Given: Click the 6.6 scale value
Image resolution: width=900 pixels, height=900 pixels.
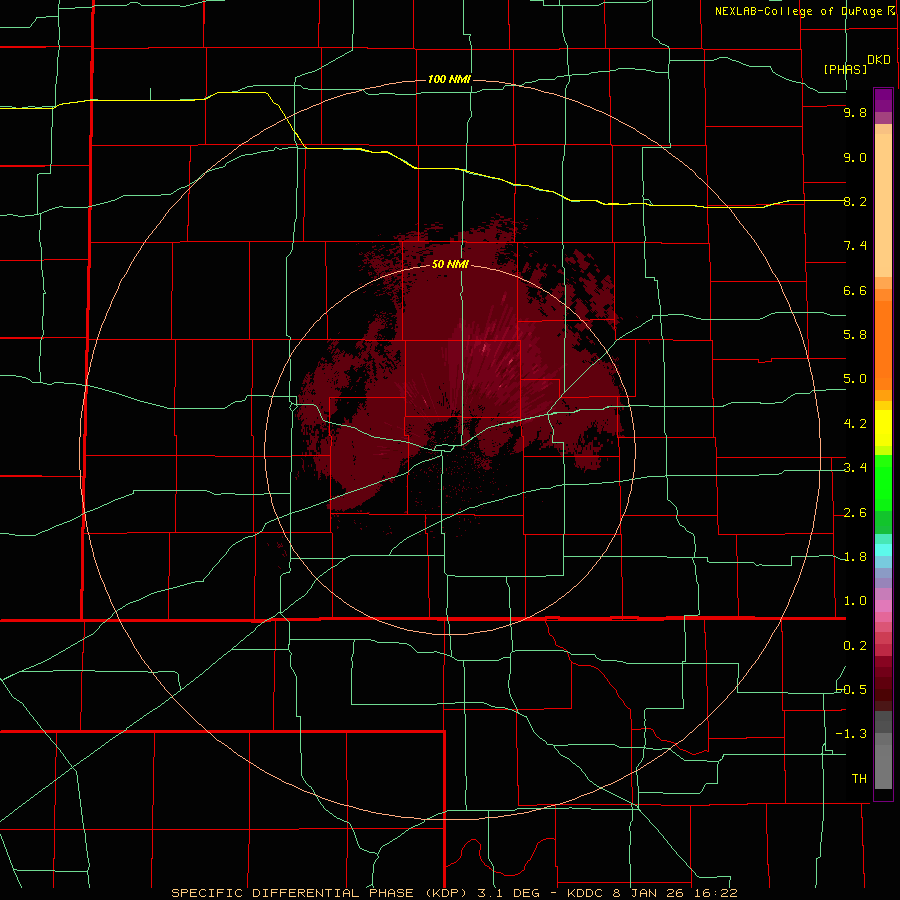Looking at the screenshot, I should (855, 290).
